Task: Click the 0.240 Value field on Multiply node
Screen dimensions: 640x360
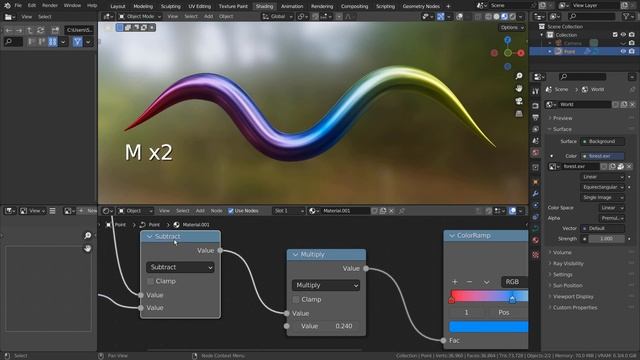Action: click(326, 326)
